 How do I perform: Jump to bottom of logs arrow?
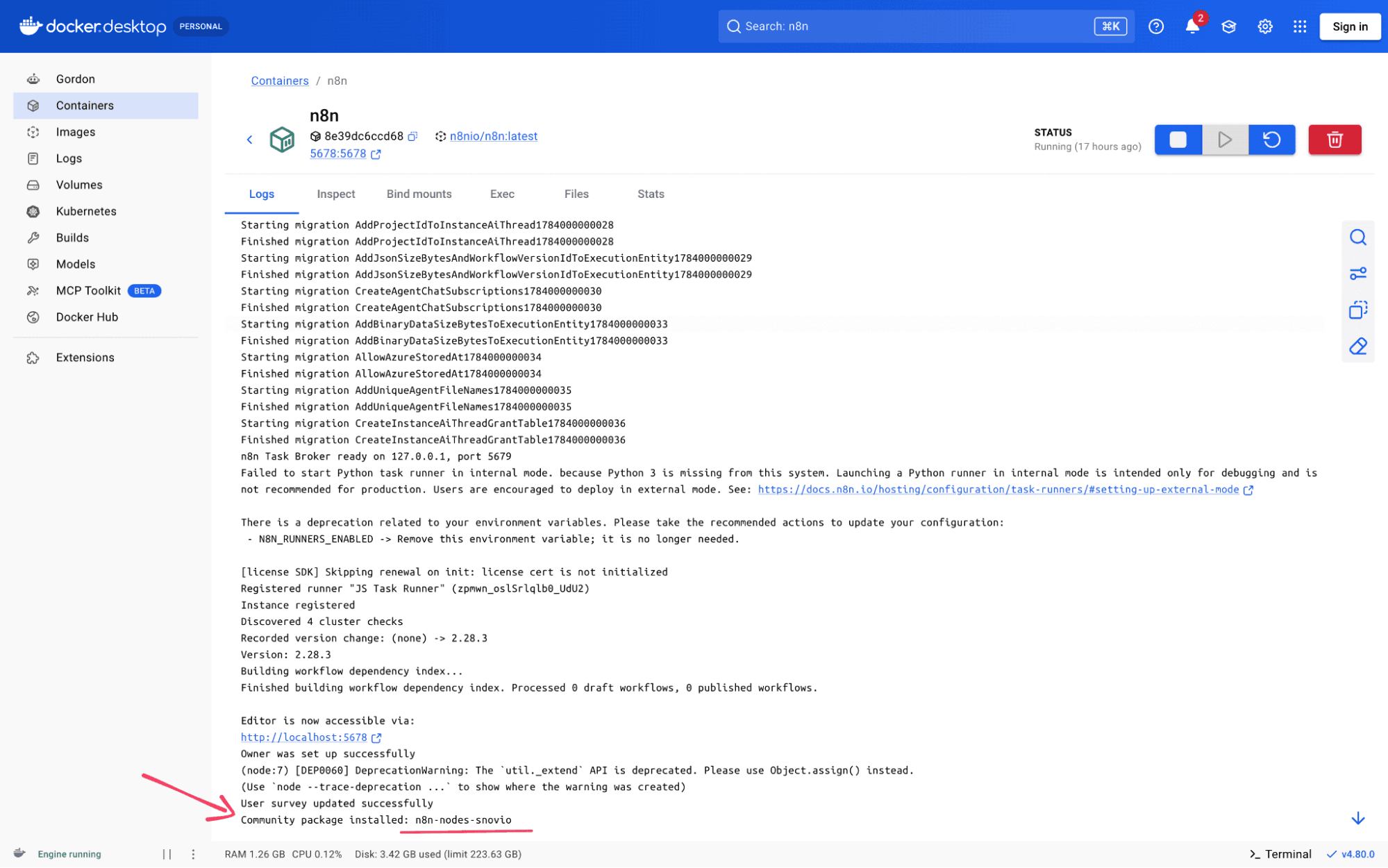(1358, 819)
